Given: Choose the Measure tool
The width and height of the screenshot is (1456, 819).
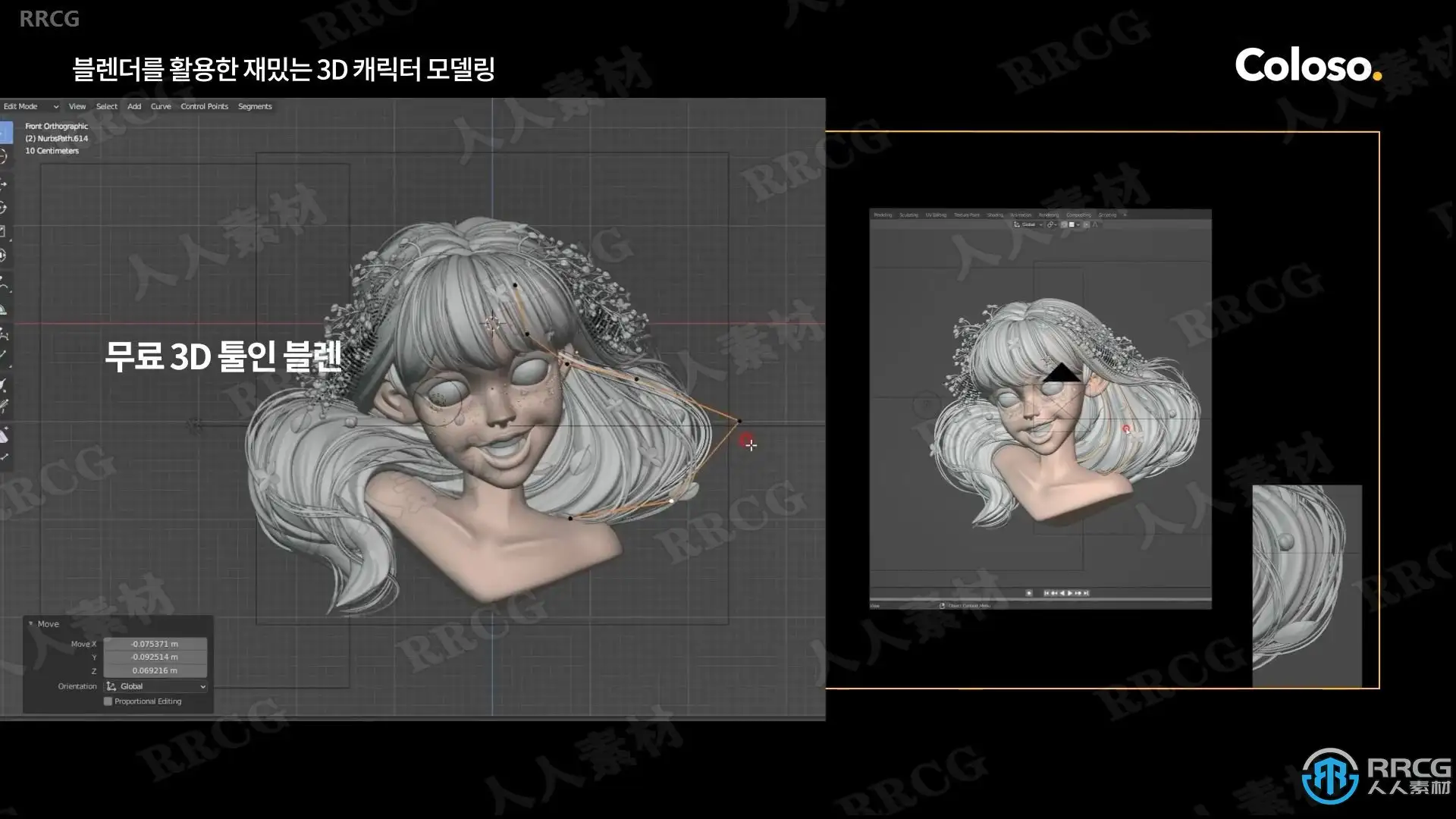Looking at the screenshot, I should [4, 309].
